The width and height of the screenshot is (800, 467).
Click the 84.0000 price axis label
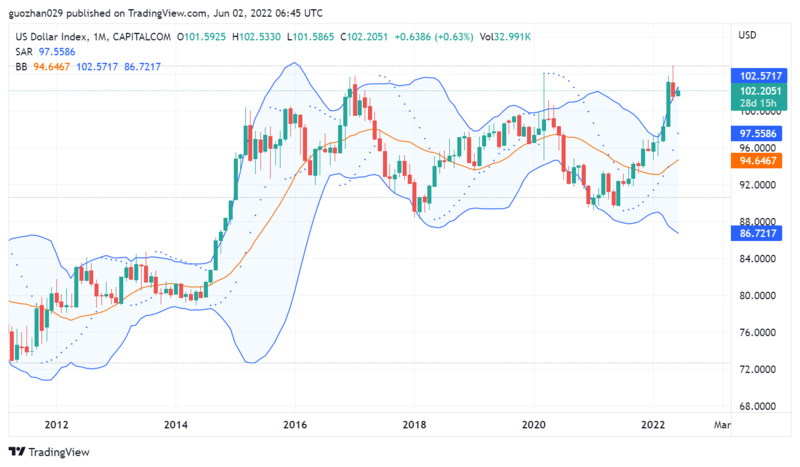coord(757,259)
